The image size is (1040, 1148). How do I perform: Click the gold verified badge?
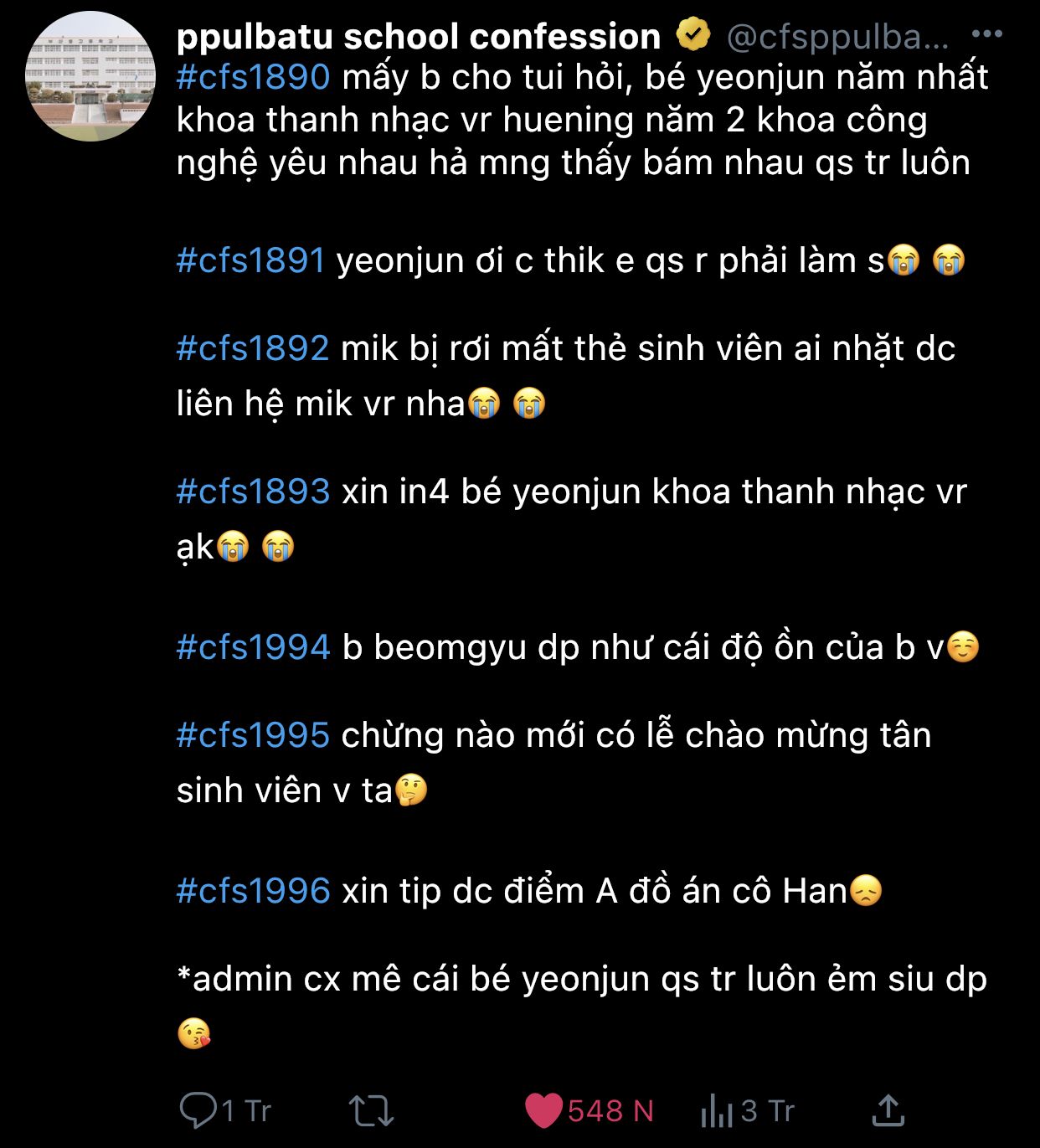coord(692,35)
